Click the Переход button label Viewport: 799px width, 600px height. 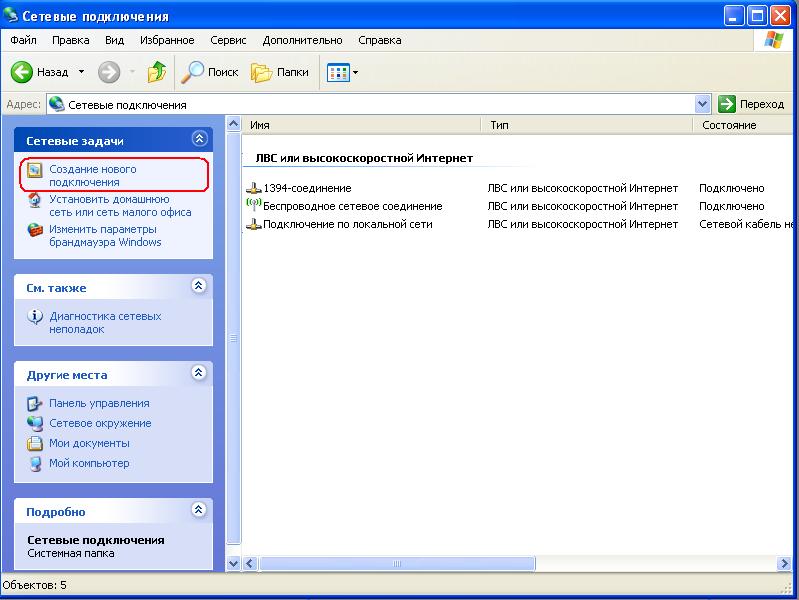tap(762, 104)
